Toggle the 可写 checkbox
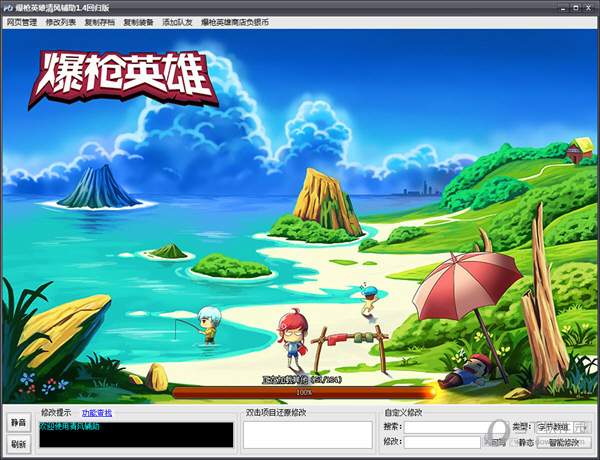Image resolution: width=600 pixels, height=460 pixels. click(486, 442)
